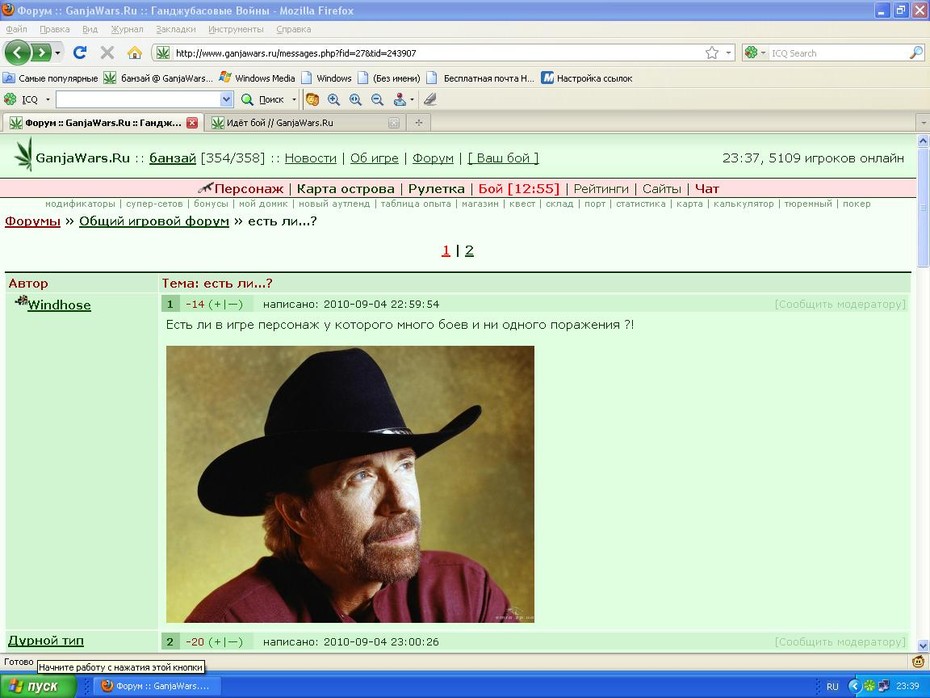Open the 'Новости' link
This screenshot has width=930, height=698.
tap(310, 158)
